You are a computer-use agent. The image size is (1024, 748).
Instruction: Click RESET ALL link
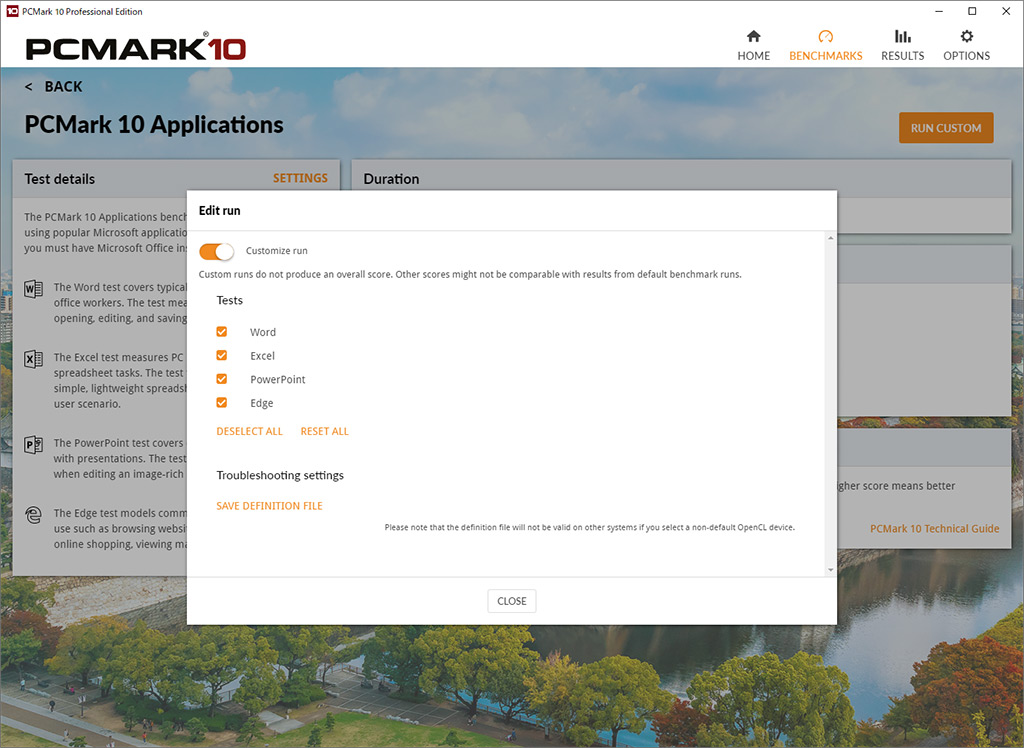click(x=325, y=431)
